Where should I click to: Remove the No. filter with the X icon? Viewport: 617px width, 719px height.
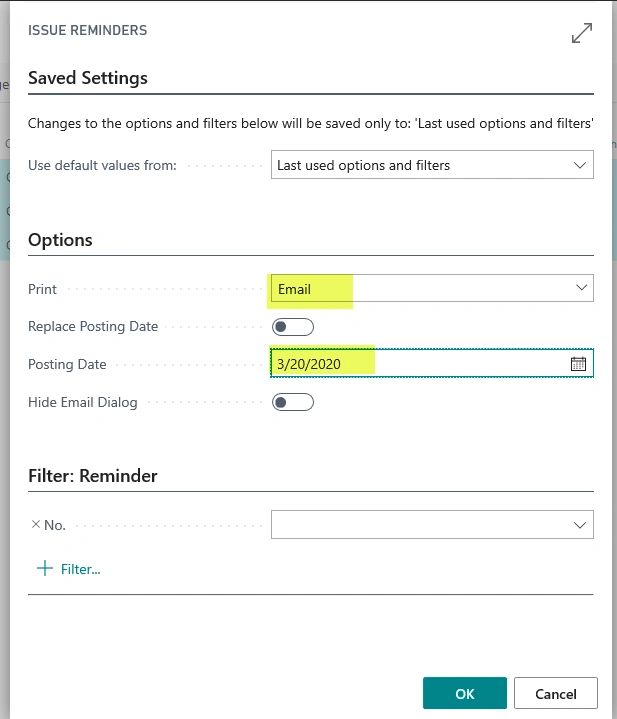point(36,524)
